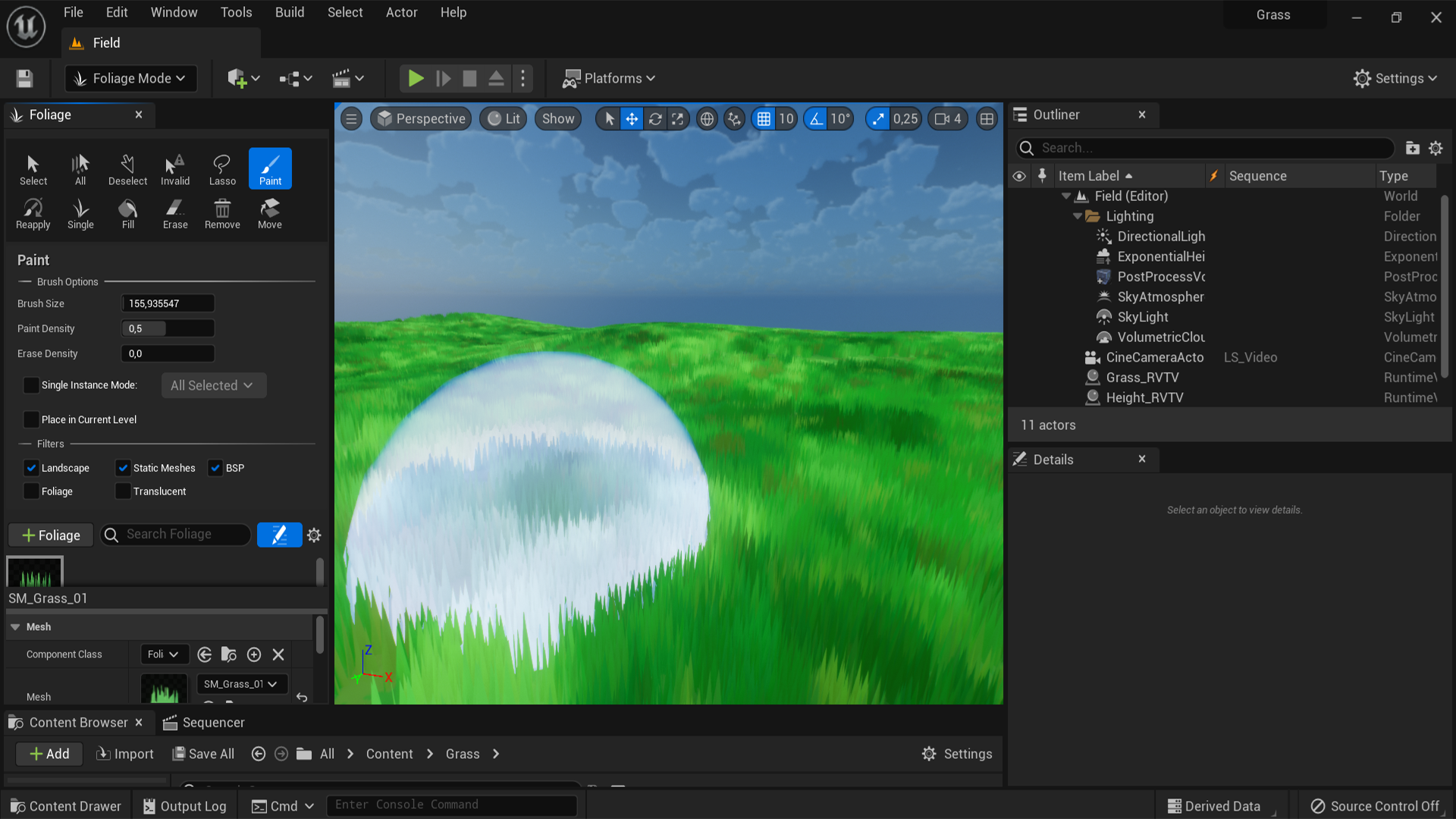The height and width of the screenshot is (819, 1456).
Task: Click the + Foliage button
Action: point(51,535)
